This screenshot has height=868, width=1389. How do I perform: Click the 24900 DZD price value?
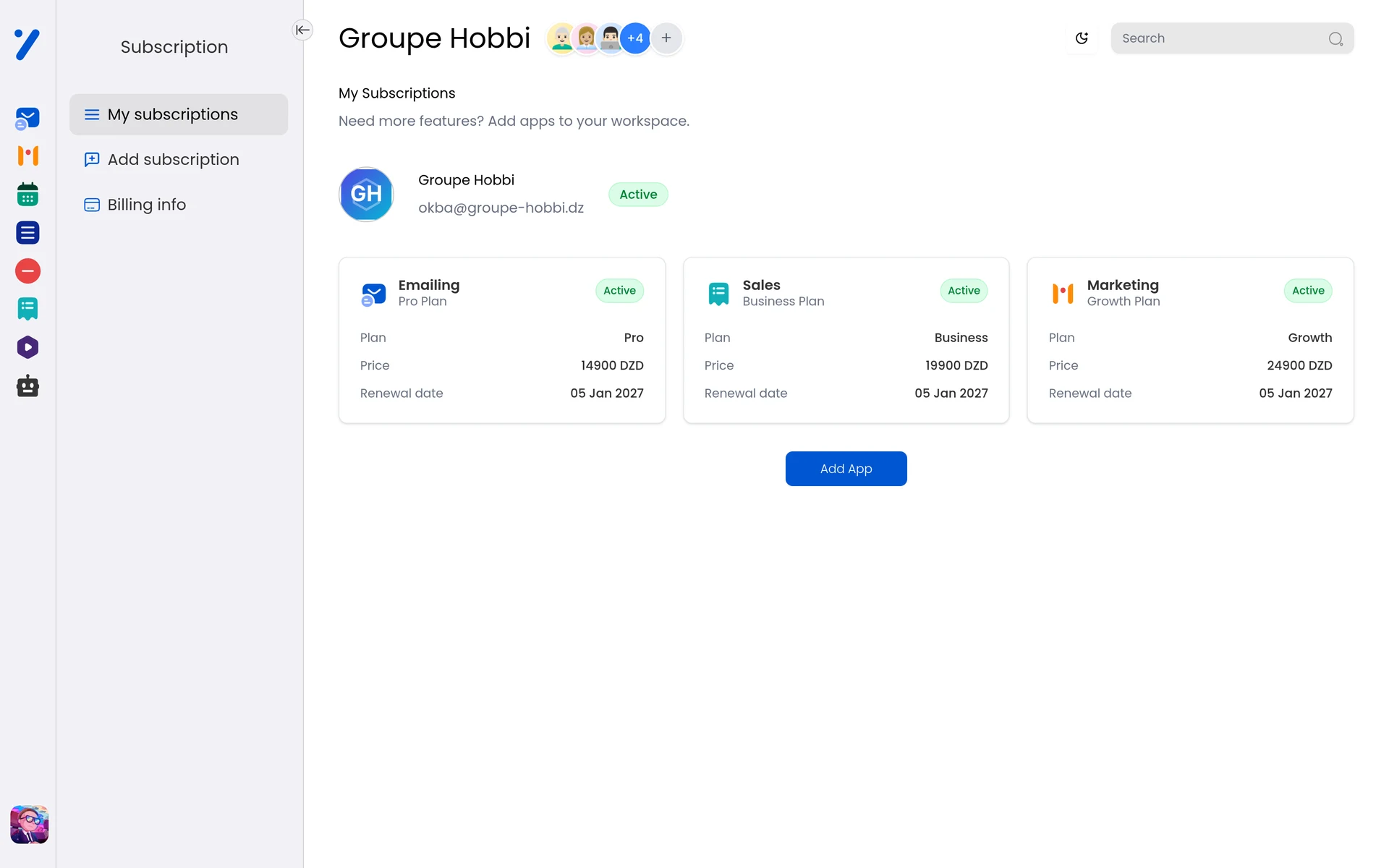coord(1299,365)
